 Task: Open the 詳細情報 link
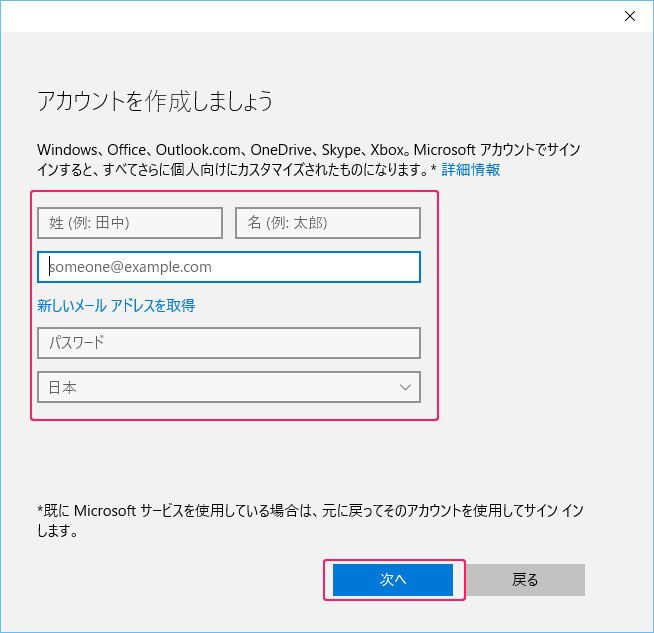coord(470,170)
